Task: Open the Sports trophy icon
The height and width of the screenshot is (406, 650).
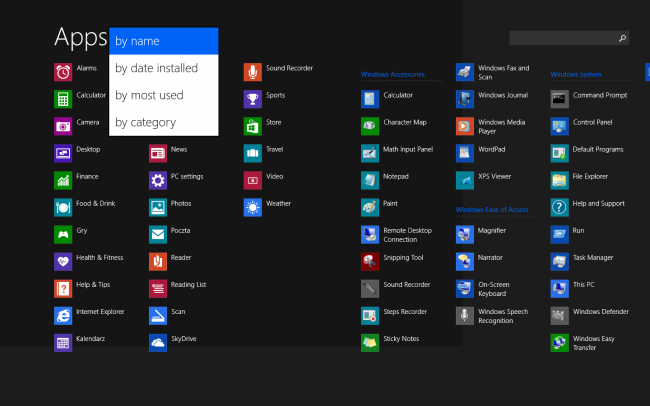Action: 253,99
